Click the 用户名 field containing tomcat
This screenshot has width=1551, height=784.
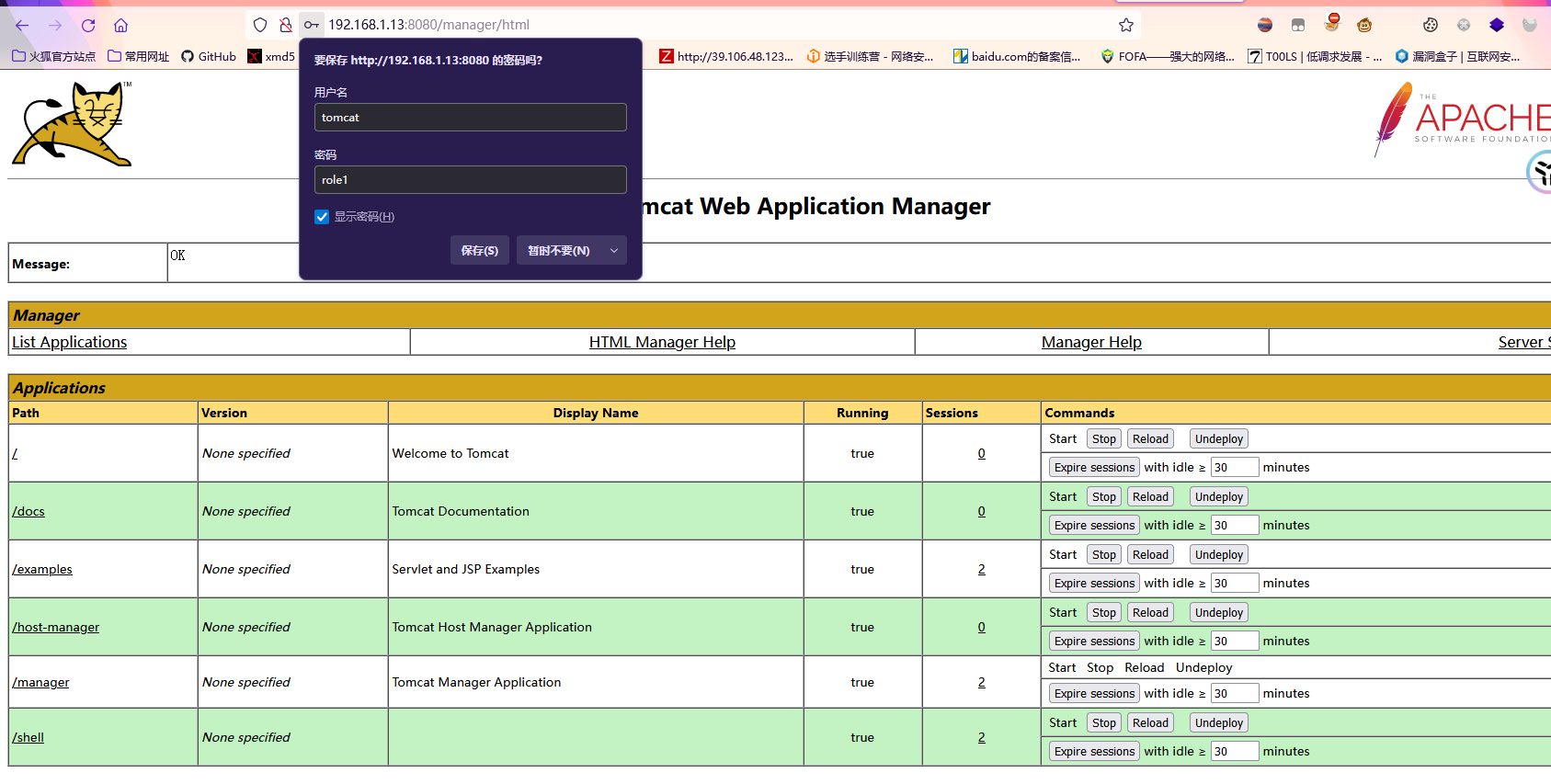click(x=471, y=118)
